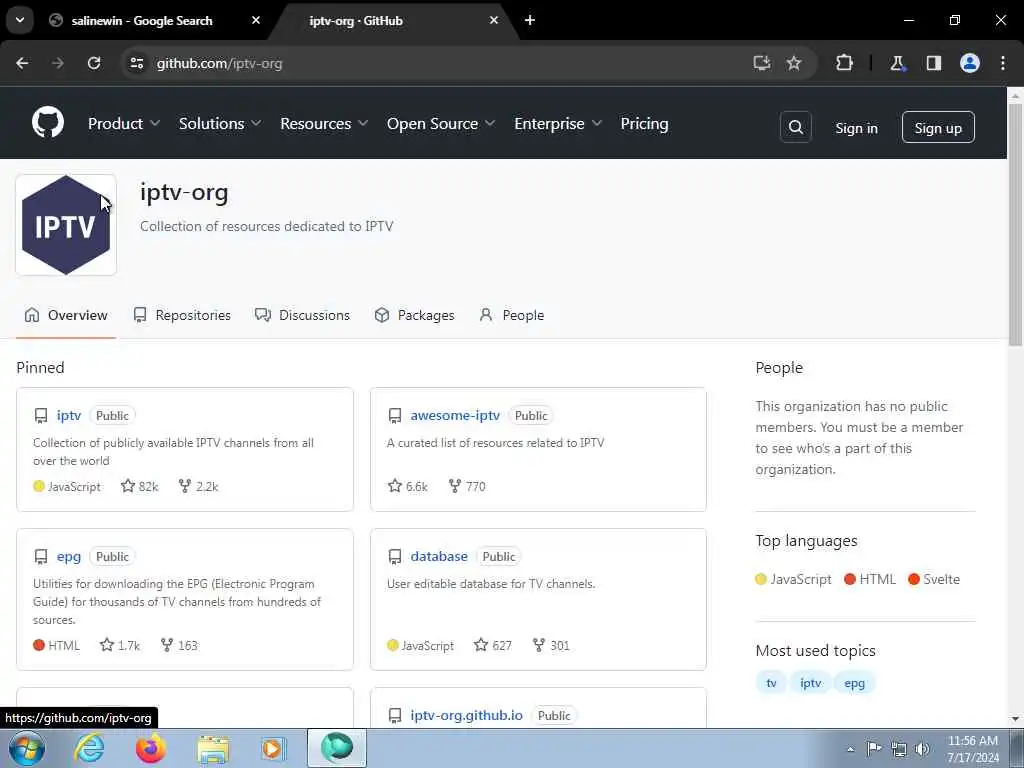Open the iptv-org.github.io repository link
Screen dimensions: 1024x768
pyautogui.click(x=466, y=715)
